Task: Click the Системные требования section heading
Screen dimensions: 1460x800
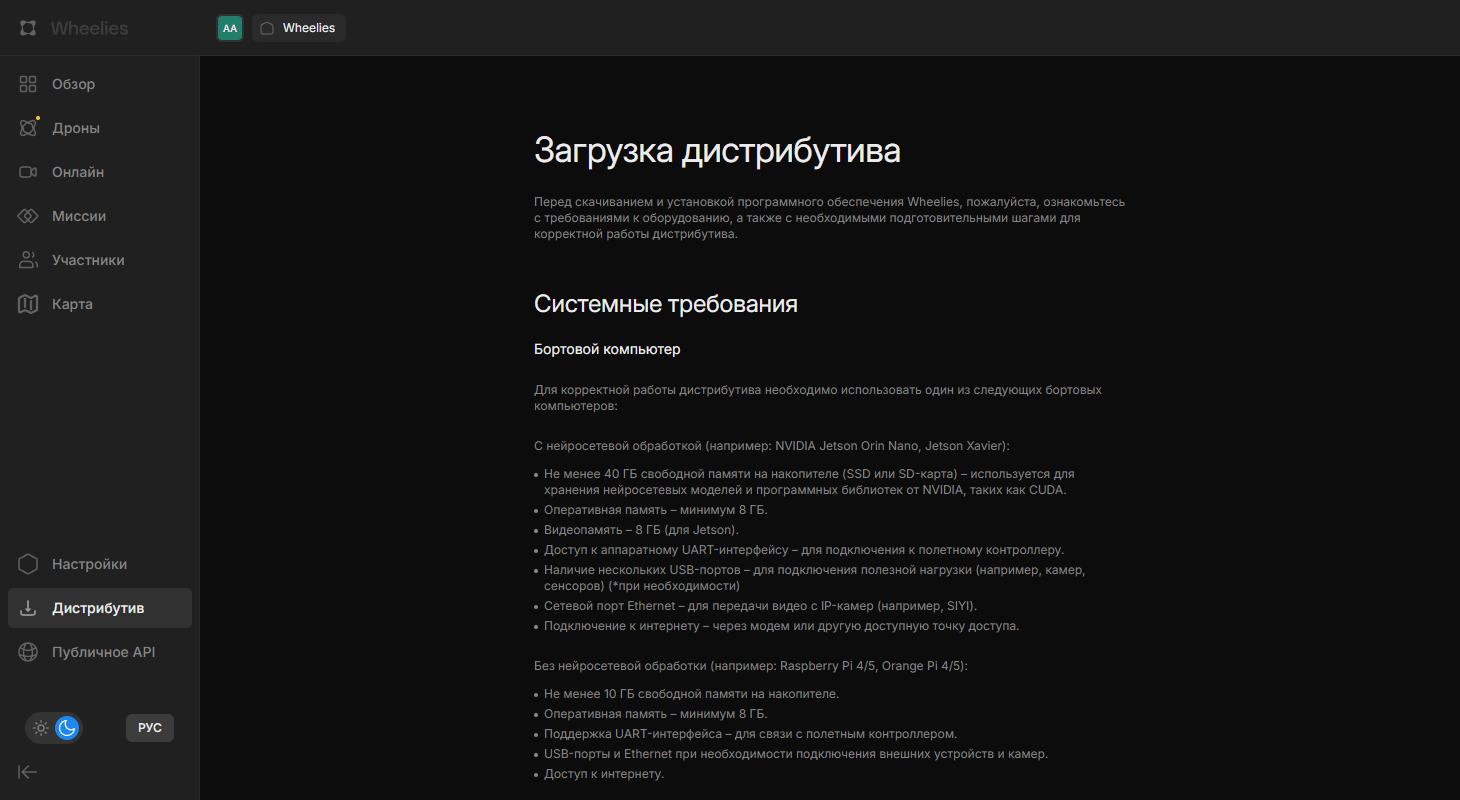Action: click(665, 304)
